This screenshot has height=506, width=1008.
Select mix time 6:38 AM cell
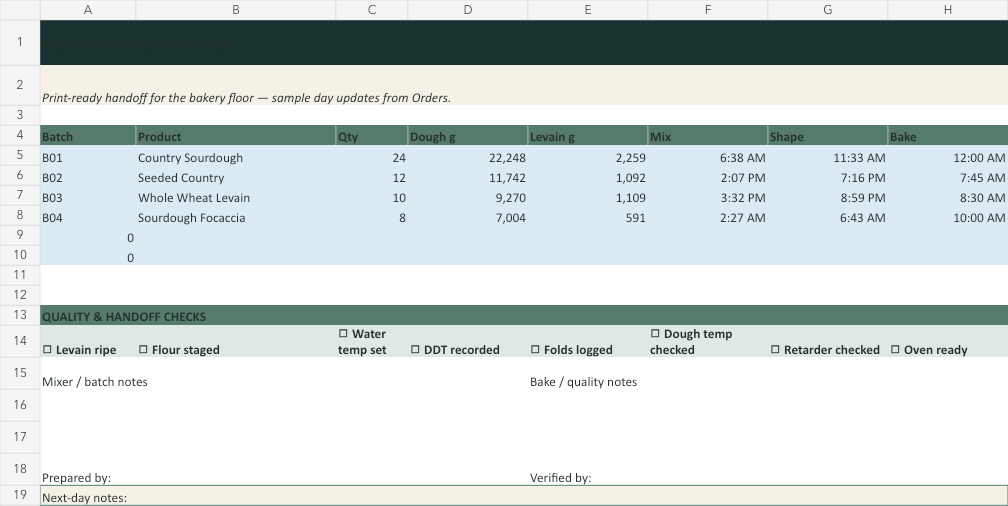click(x=708, y=156)
